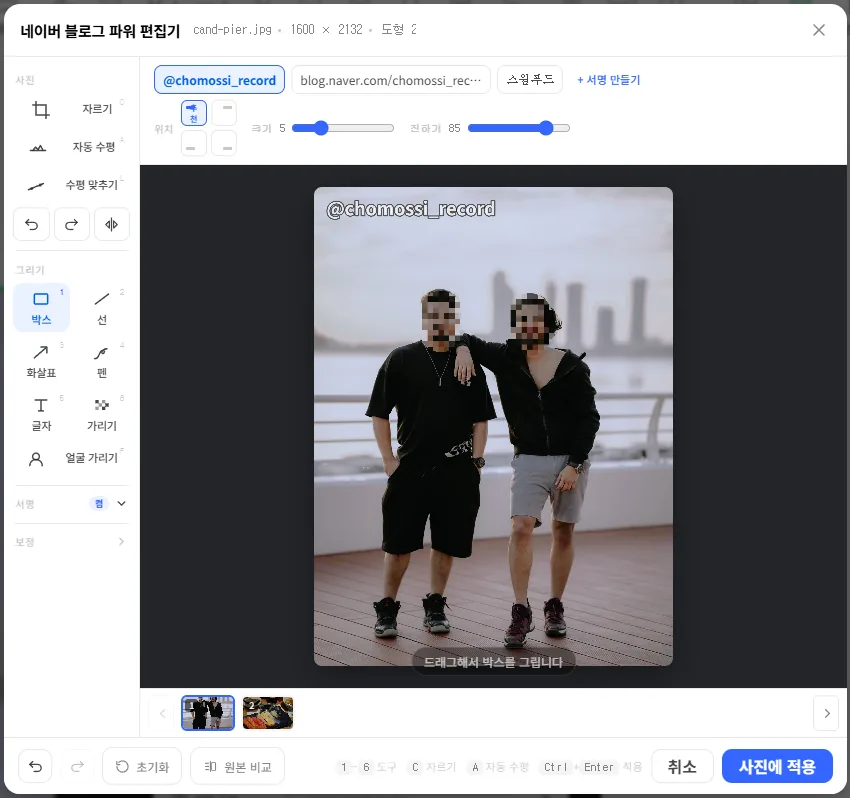Image resolution: width=850 pixels, height=798 pixels.
Task: Click 사진에 적용 apply button
Action: pyautogui.click(x=777, y=766)
